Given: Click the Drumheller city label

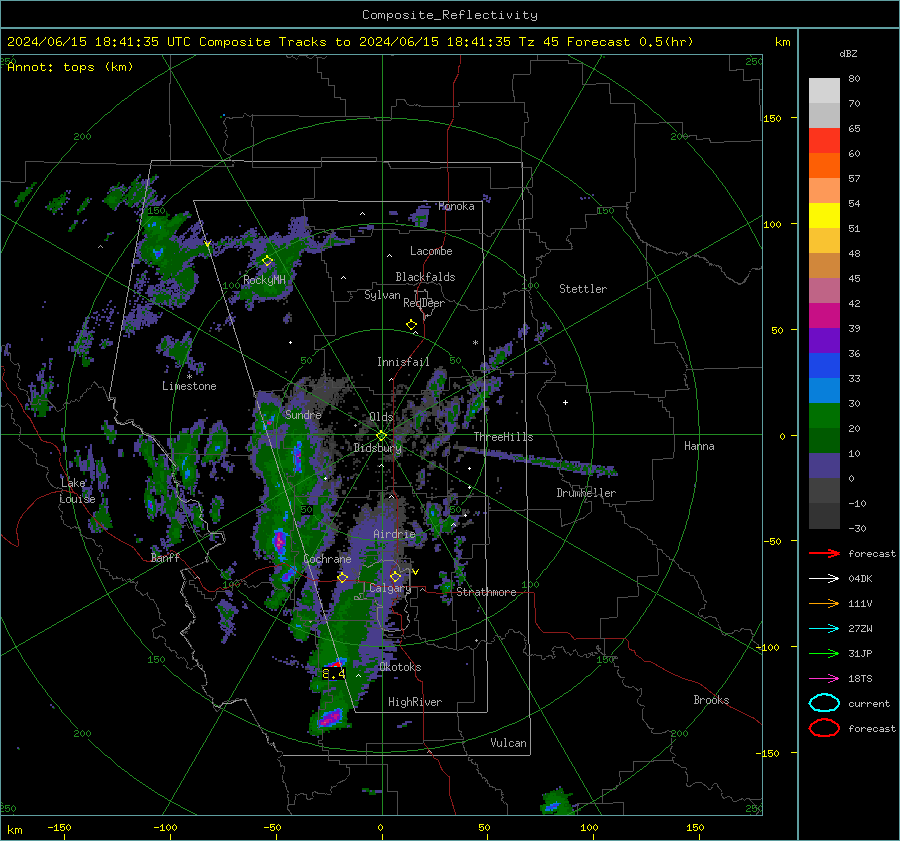Looking at the screenshot, I should (586, 493).
